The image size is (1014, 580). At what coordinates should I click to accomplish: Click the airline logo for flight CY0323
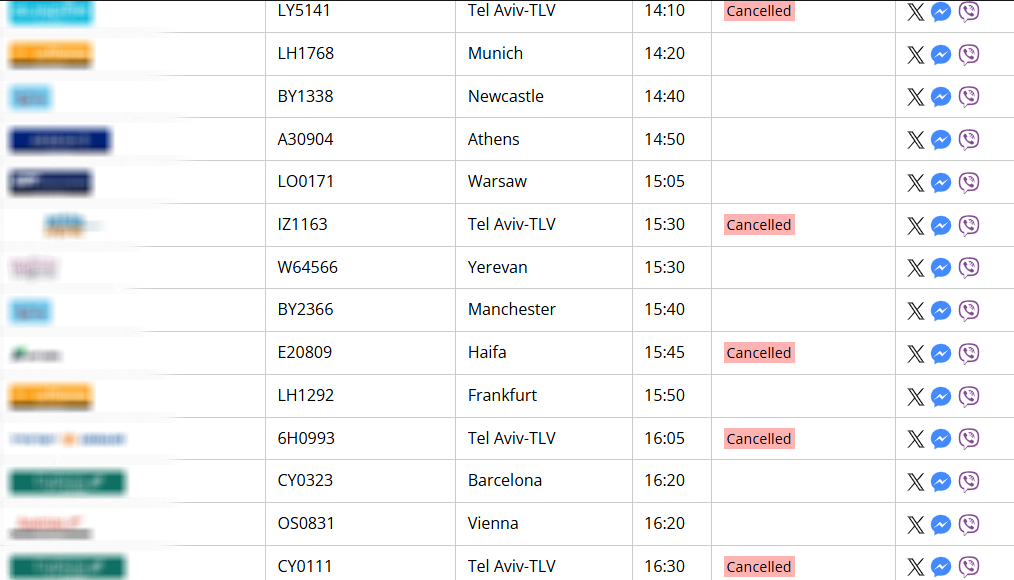point(67,482)
